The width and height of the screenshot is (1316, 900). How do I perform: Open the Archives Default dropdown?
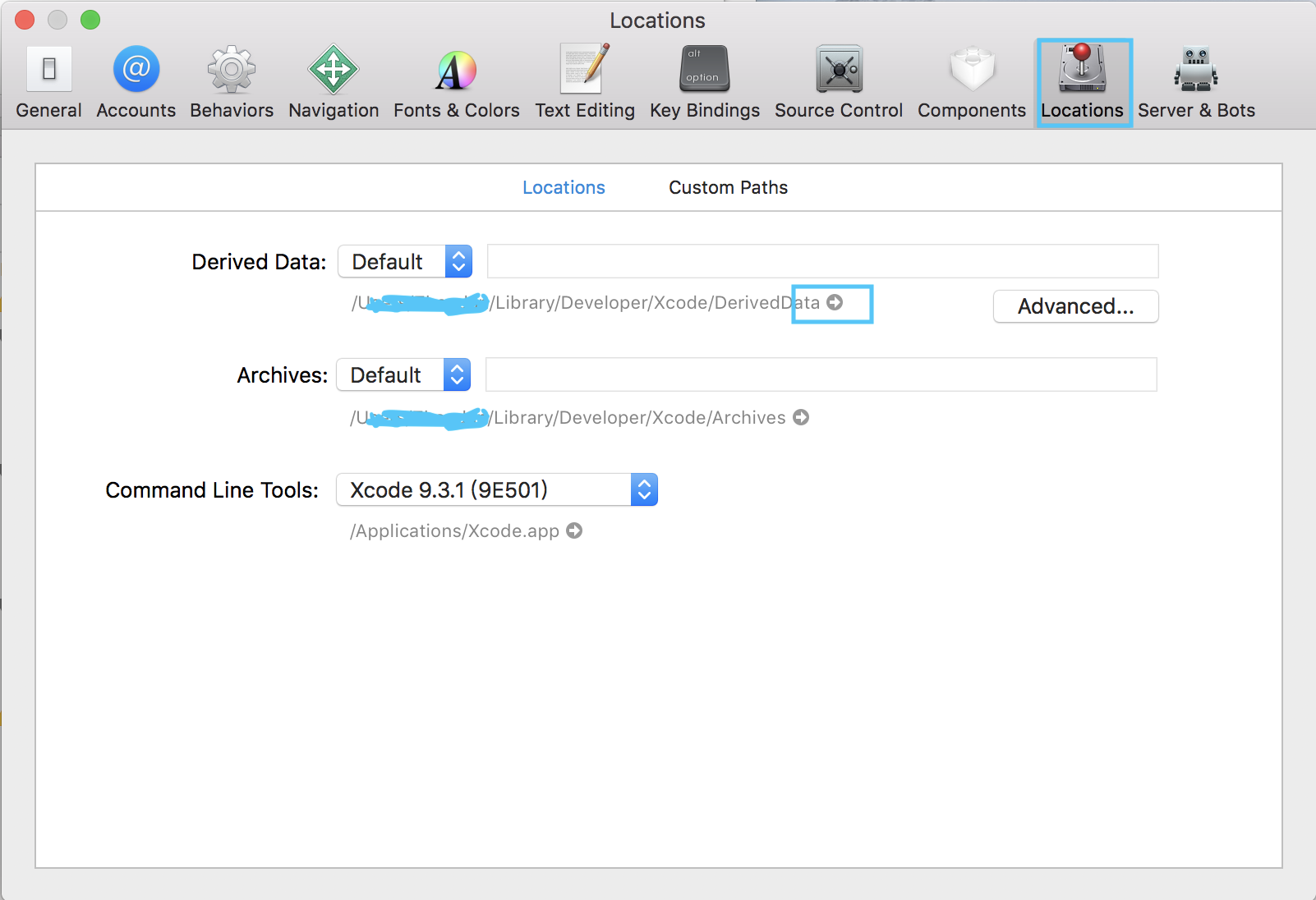tap(403, 374)
